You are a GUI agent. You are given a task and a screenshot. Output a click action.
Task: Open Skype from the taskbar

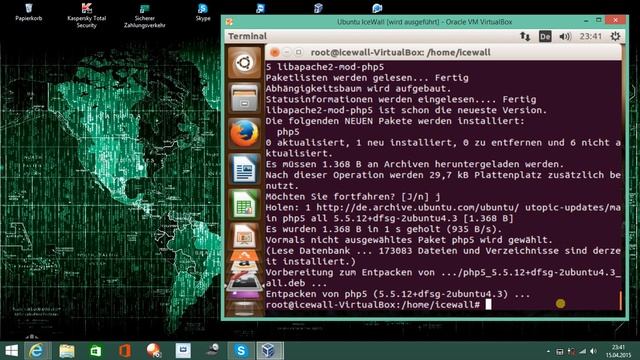pyautogui.click(x=241, y=351)
